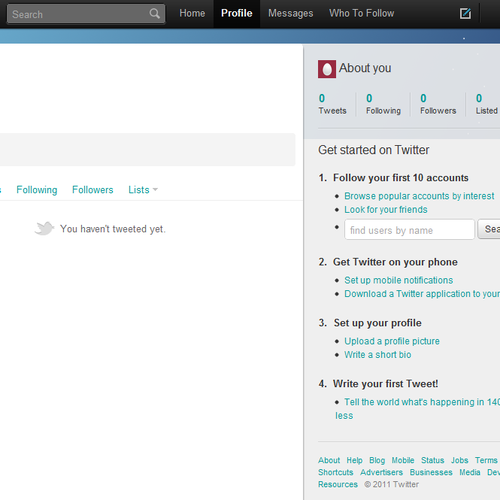Click Write a short bio
Image resolution: width=500 pixels, height=500 pixels.
[x=378, y=355]
